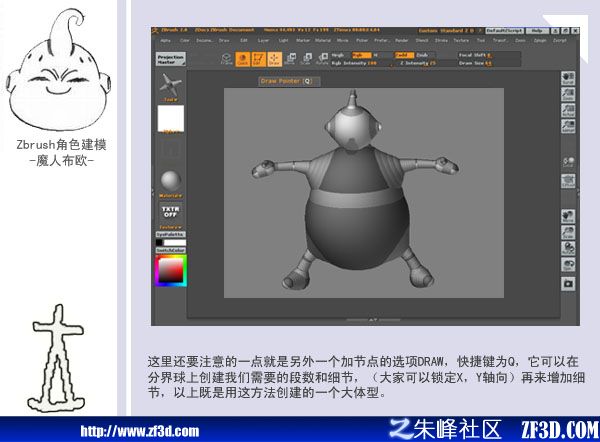Toggle the Zsub button
This screenshot has width=600, height=442.
click(424, 55)
